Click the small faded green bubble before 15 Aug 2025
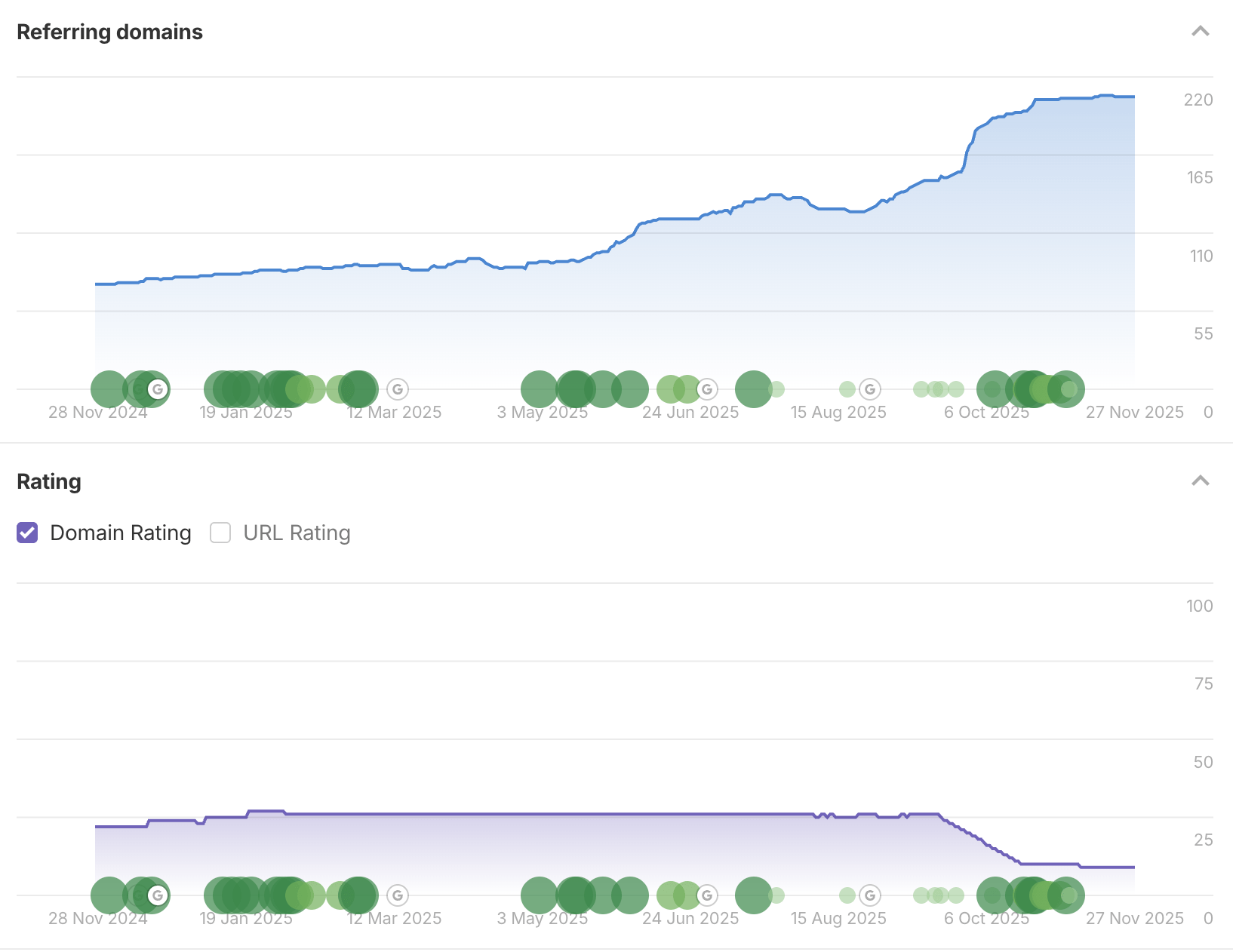The height and width of the screenshot is (952, 1233). [847, 388]
